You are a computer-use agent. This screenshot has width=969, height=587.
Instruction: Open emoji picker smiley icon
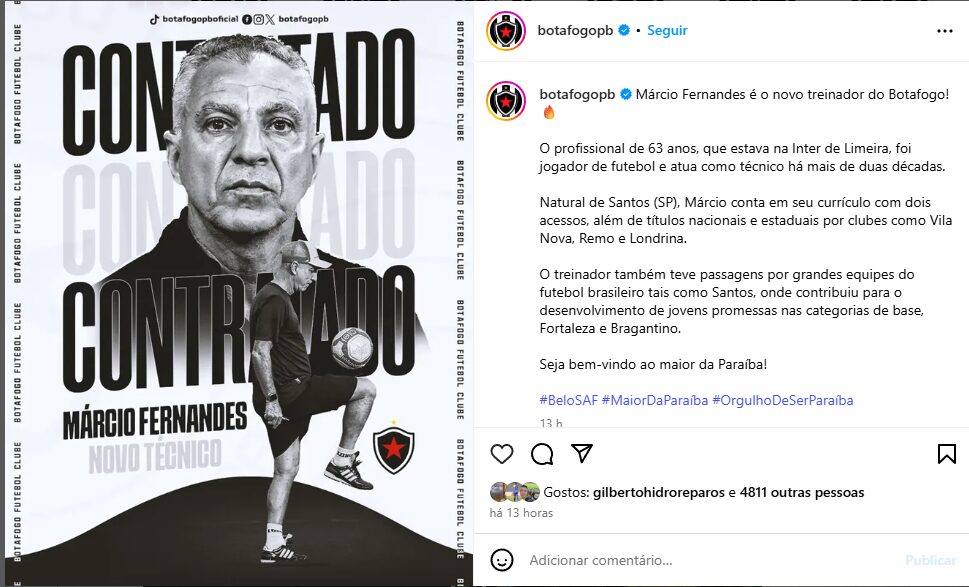(x=502, y=560)
